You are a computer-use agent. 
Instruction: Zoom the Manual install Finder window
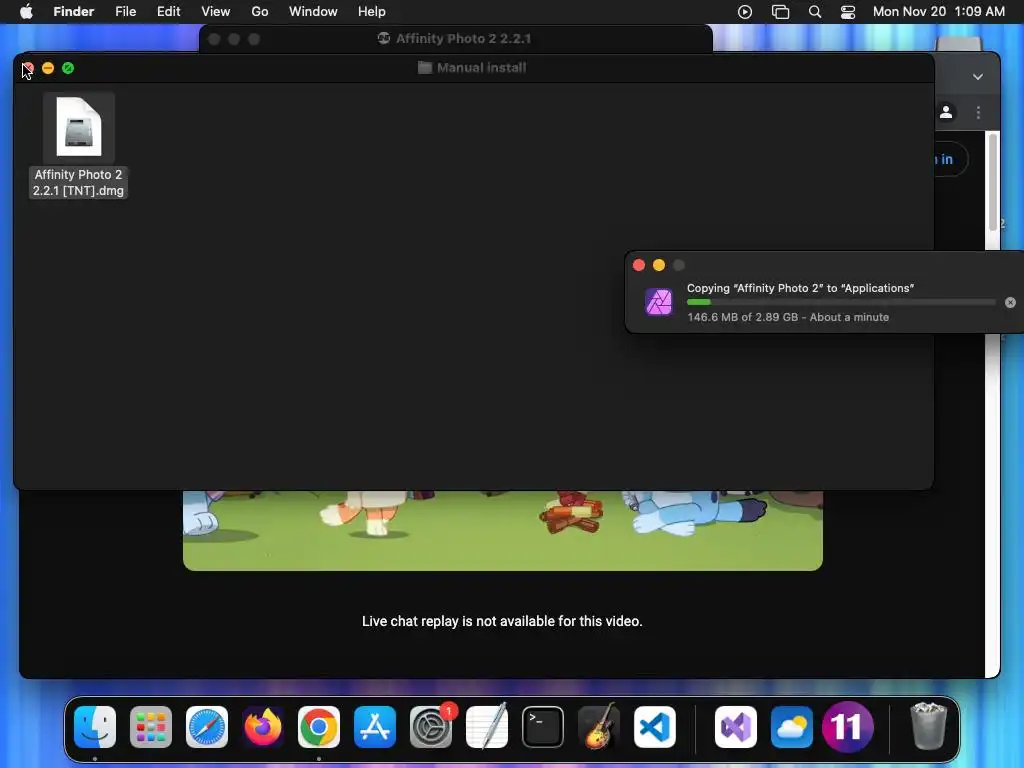(x=68, y=68)
